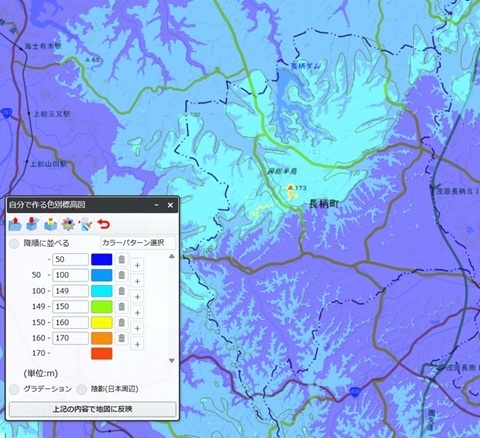The width and height of the screenshot is (480, 438).
Task: Minimize the 自分で作る色別標高図 panel
Action: [x=156, y=205]
